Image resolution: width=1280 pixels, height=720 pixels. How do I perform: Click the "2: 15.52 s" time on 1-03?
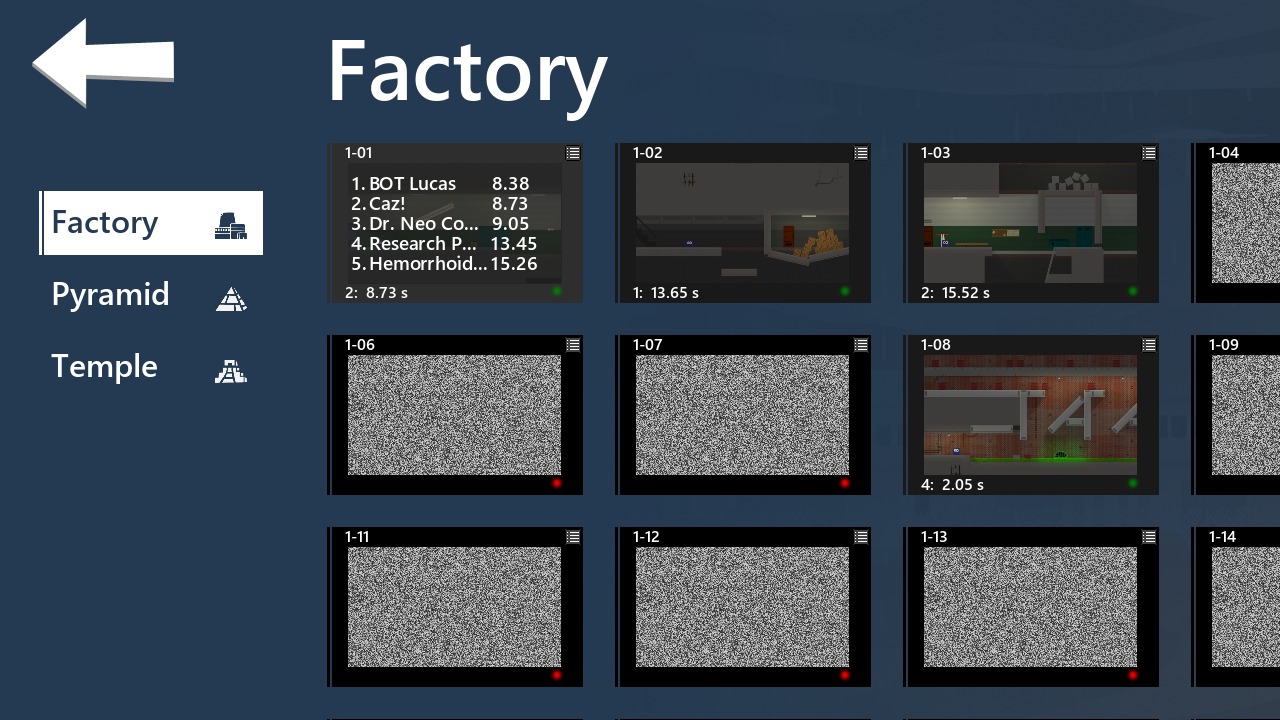click(955, 293)
